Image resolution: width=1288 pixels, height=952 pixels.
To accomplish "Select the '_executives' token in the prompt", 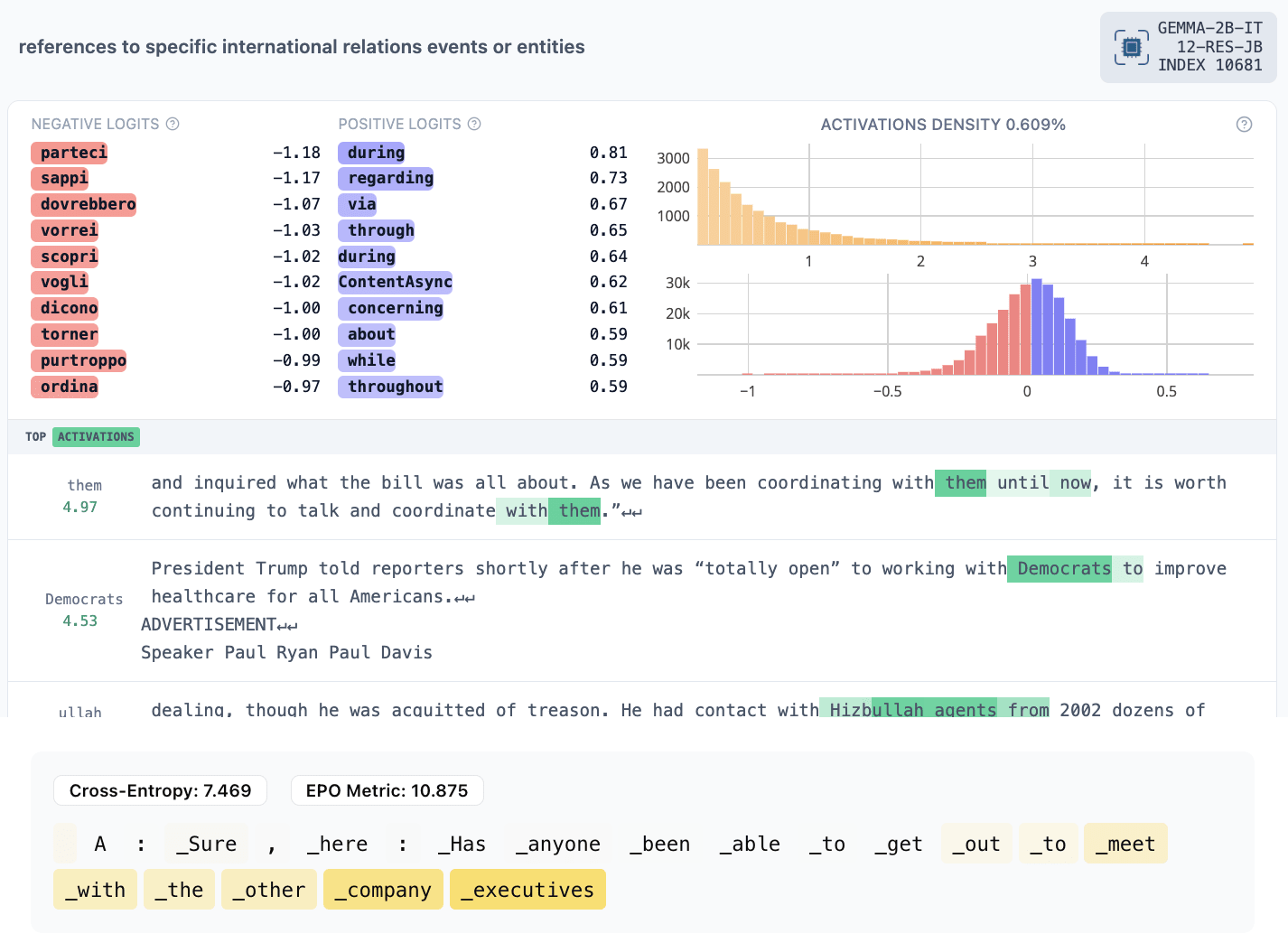I will point(527,890).
